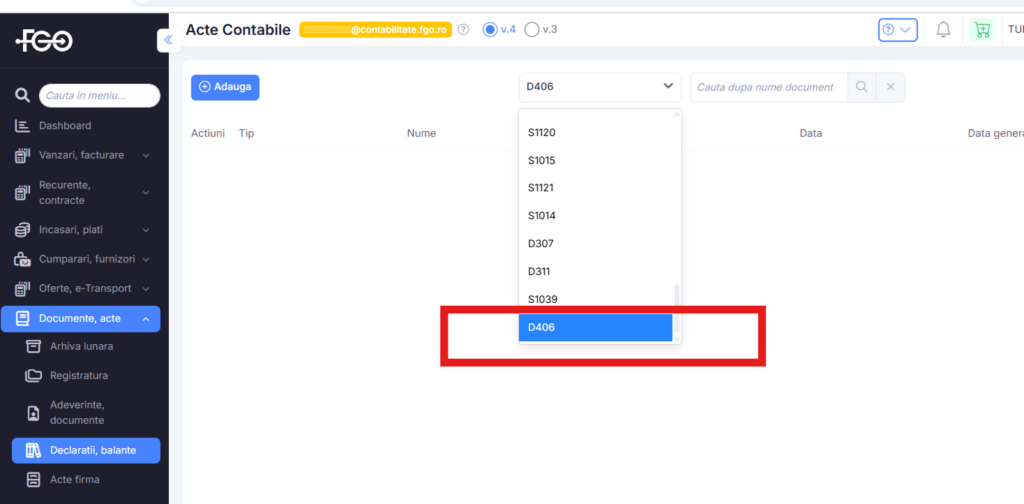Viewport: 1024px width, 504px height.
Task: Select the v.4 radio button
Action: coord(490,30)
